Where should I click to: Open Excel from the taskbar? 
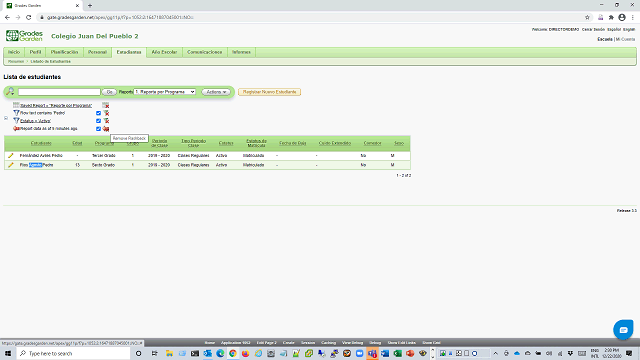click(398, 353)
